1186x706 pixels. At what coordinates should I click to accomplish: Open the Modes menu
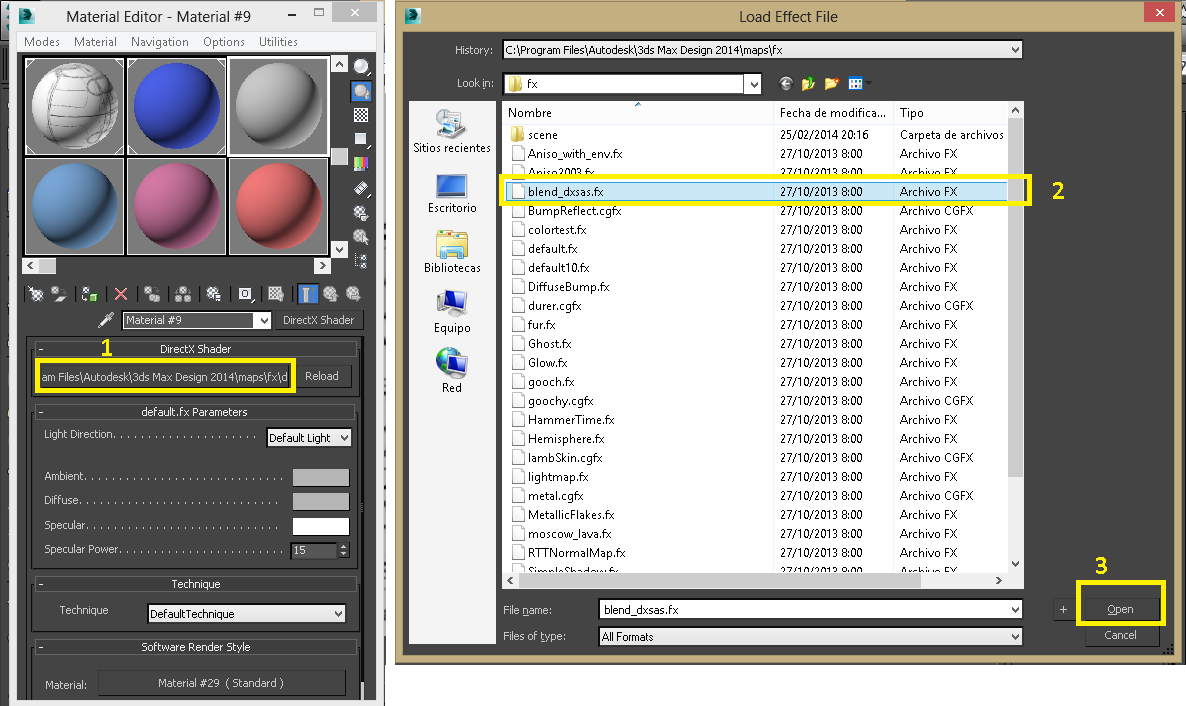(x=42, y=42)
